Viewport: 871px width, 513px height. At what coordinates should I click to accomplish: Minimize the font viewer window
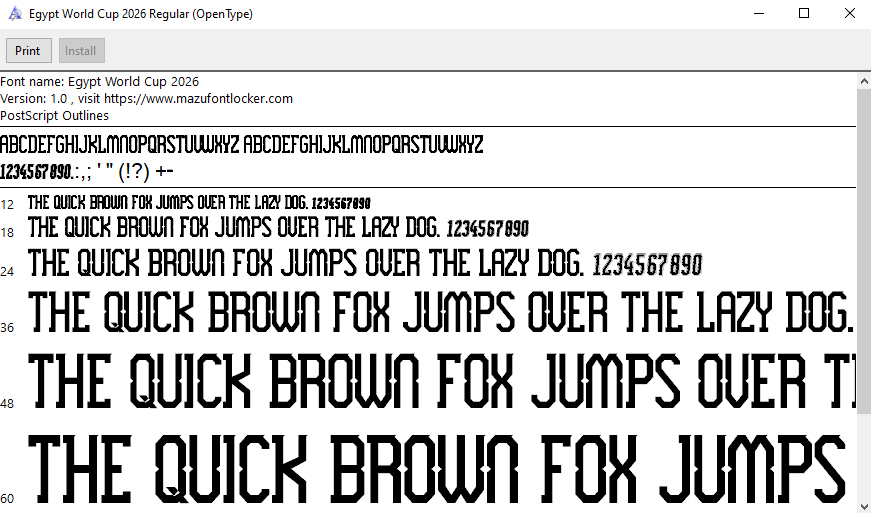(758, 14)
